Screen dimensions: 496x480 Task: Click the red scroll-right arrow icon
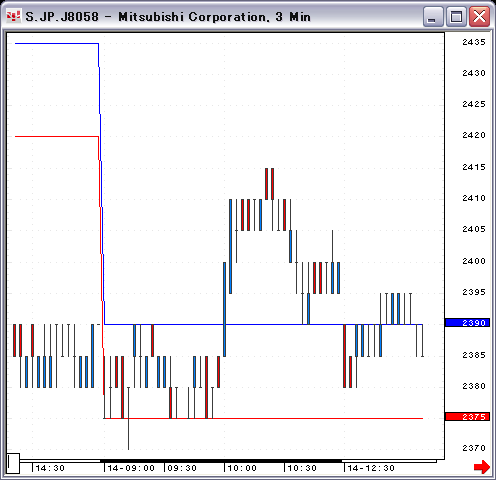coord(482,467)
